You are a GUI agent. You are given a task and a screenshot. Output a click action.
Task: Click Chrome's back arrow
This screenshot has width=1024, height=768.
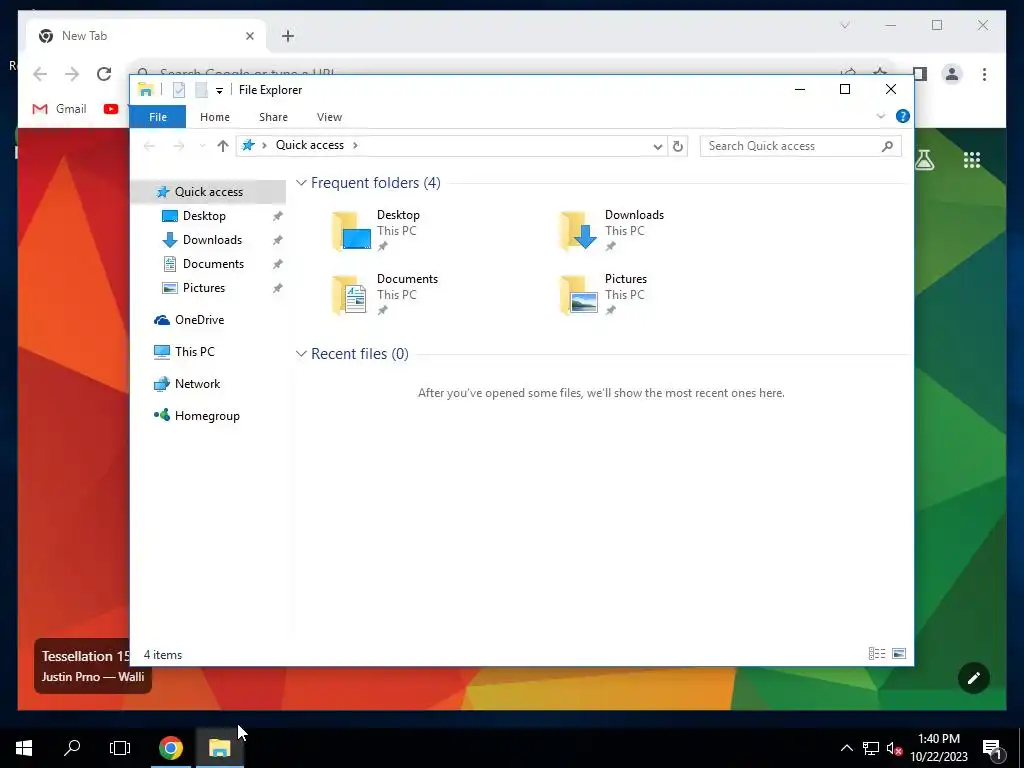40,74
